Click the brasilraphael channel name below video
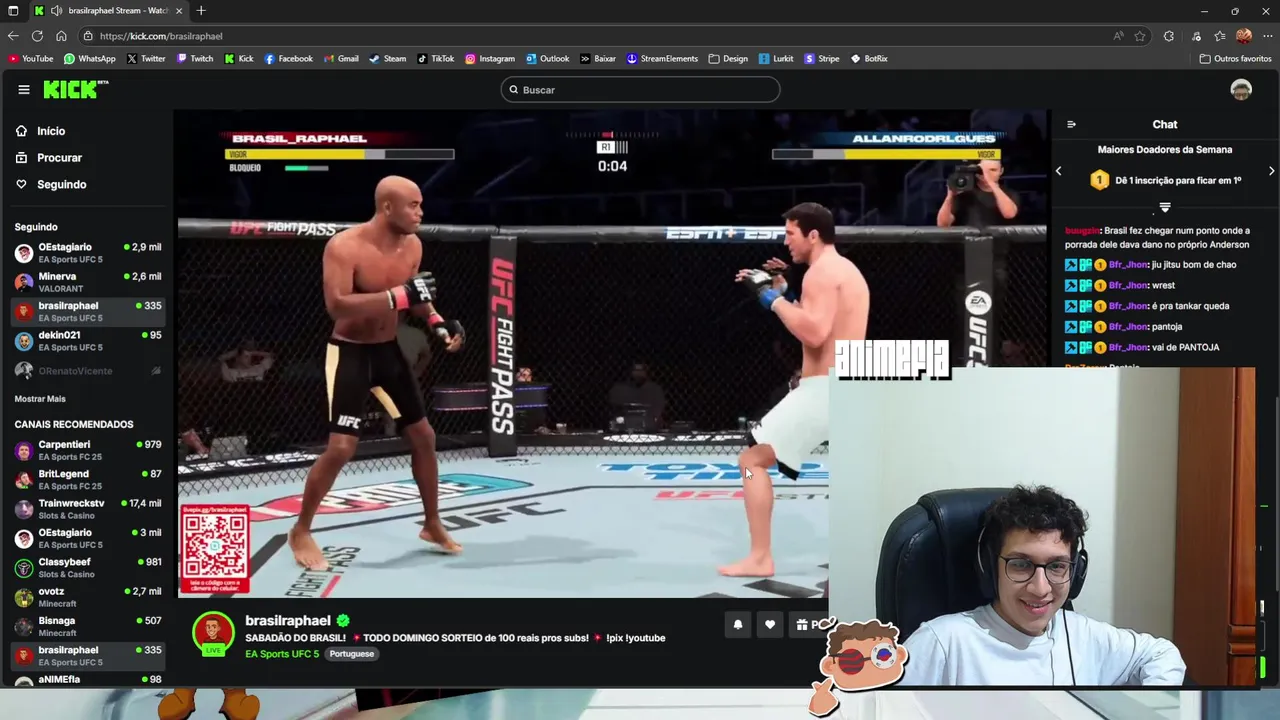1280x720 pixels. (x=288, y=621)
